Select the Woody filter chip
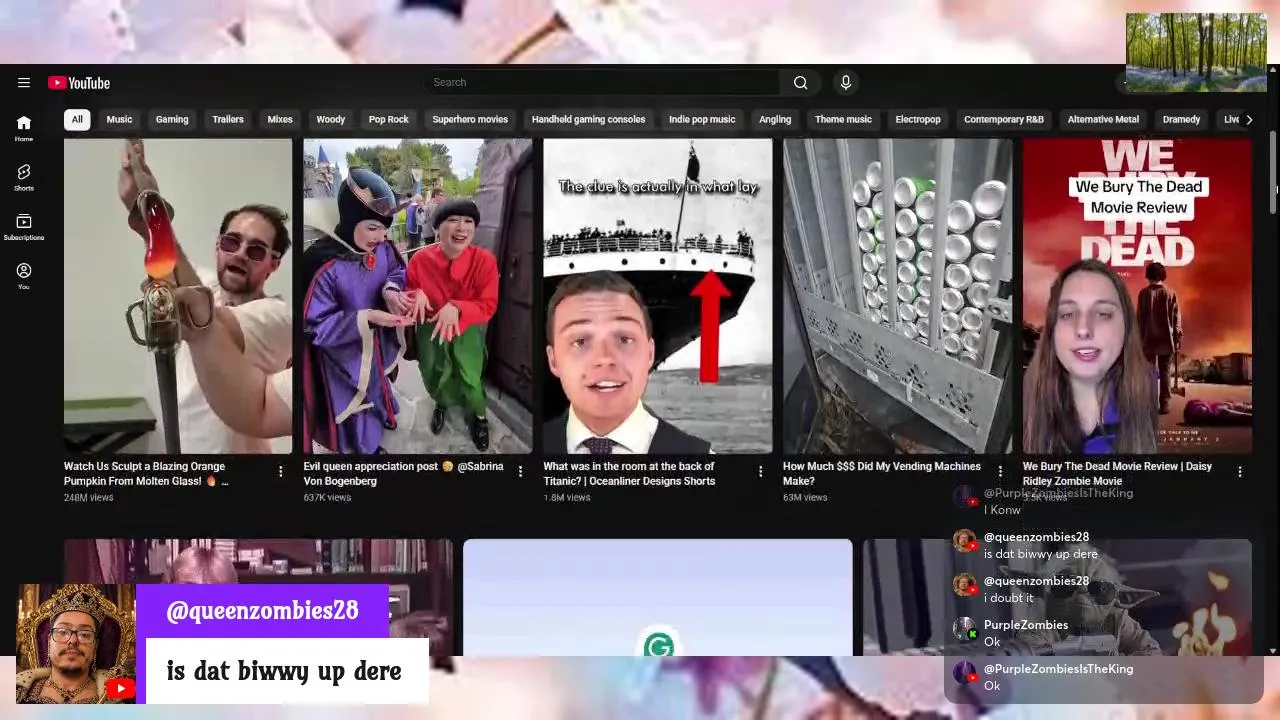1280x720 pixels. [331, 119]
